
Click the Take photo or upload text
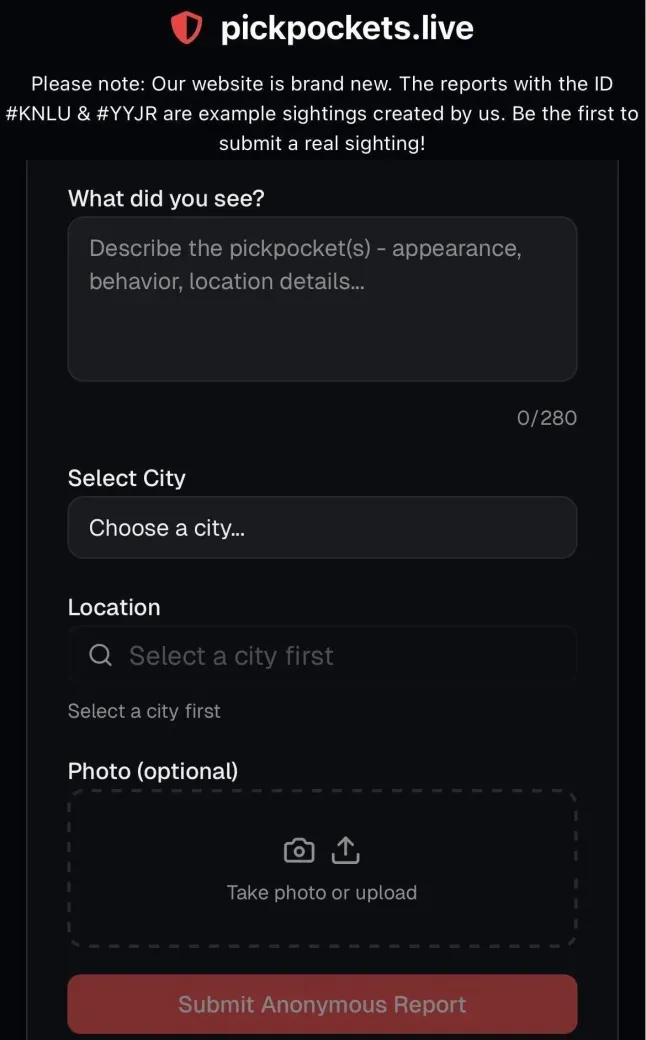click(x=322, y=892)
